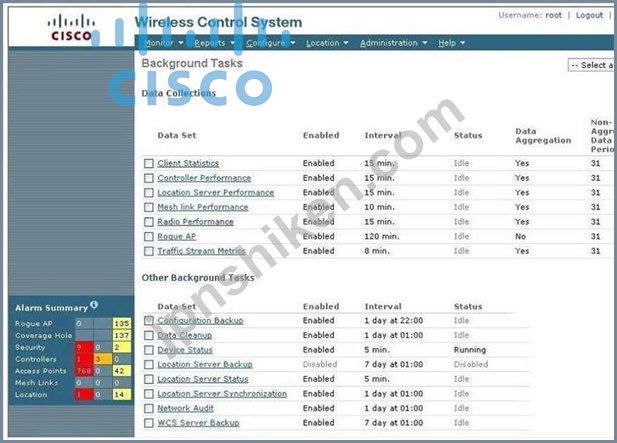617x443 pixels.
Task: Check the Location Server Backup checkbox
Action: (148, 365)
